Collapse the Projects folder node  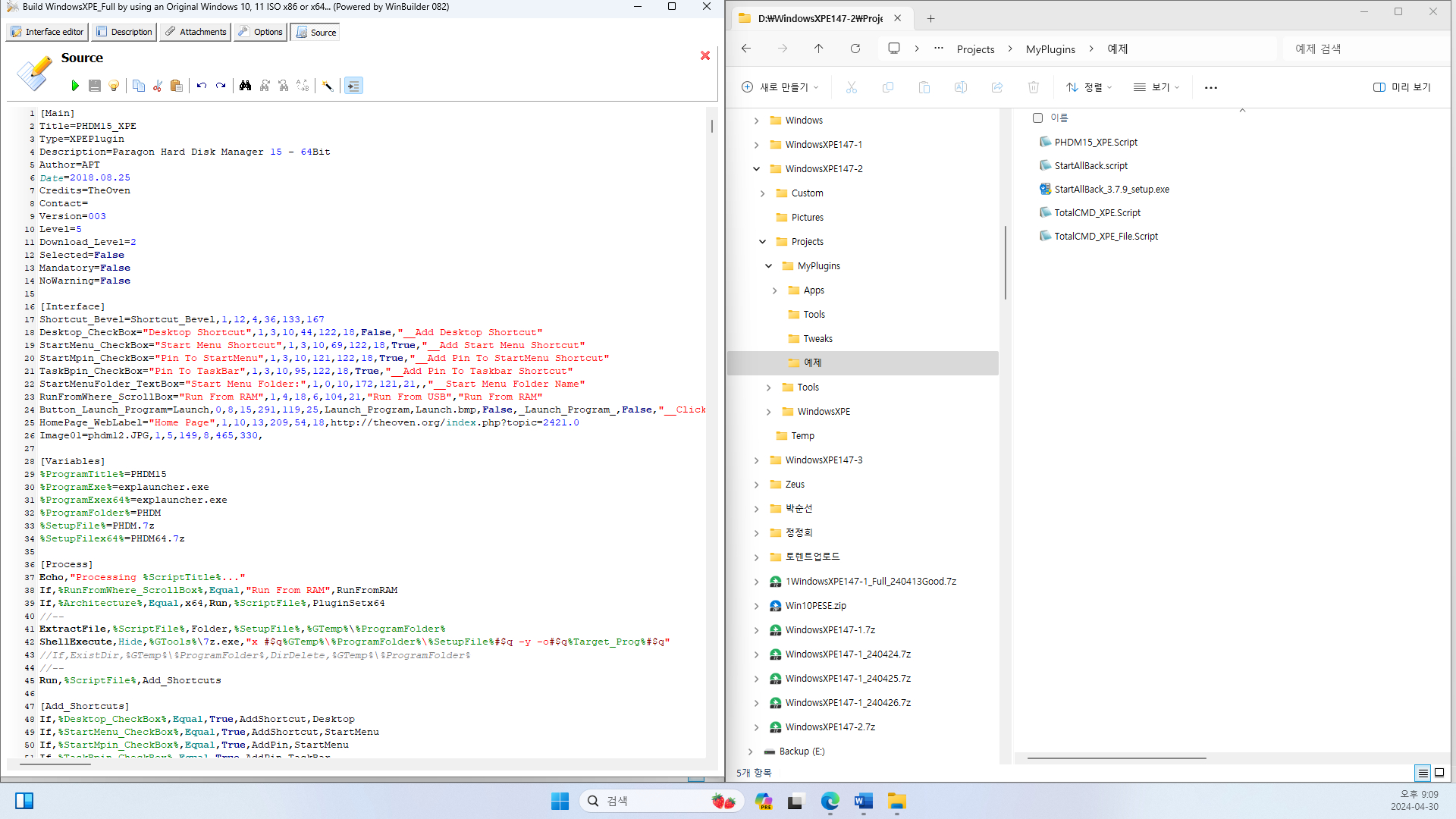[762, 242]
